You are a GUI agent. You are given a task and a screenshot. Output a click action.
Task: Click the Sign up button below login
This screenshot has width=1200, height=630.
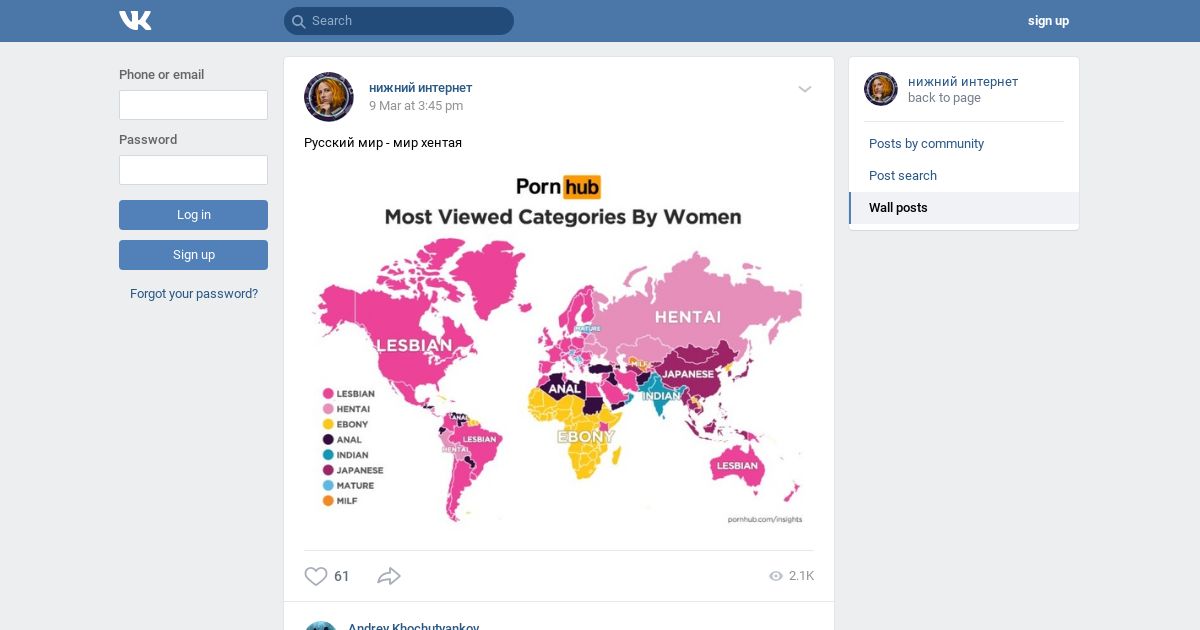193,255
